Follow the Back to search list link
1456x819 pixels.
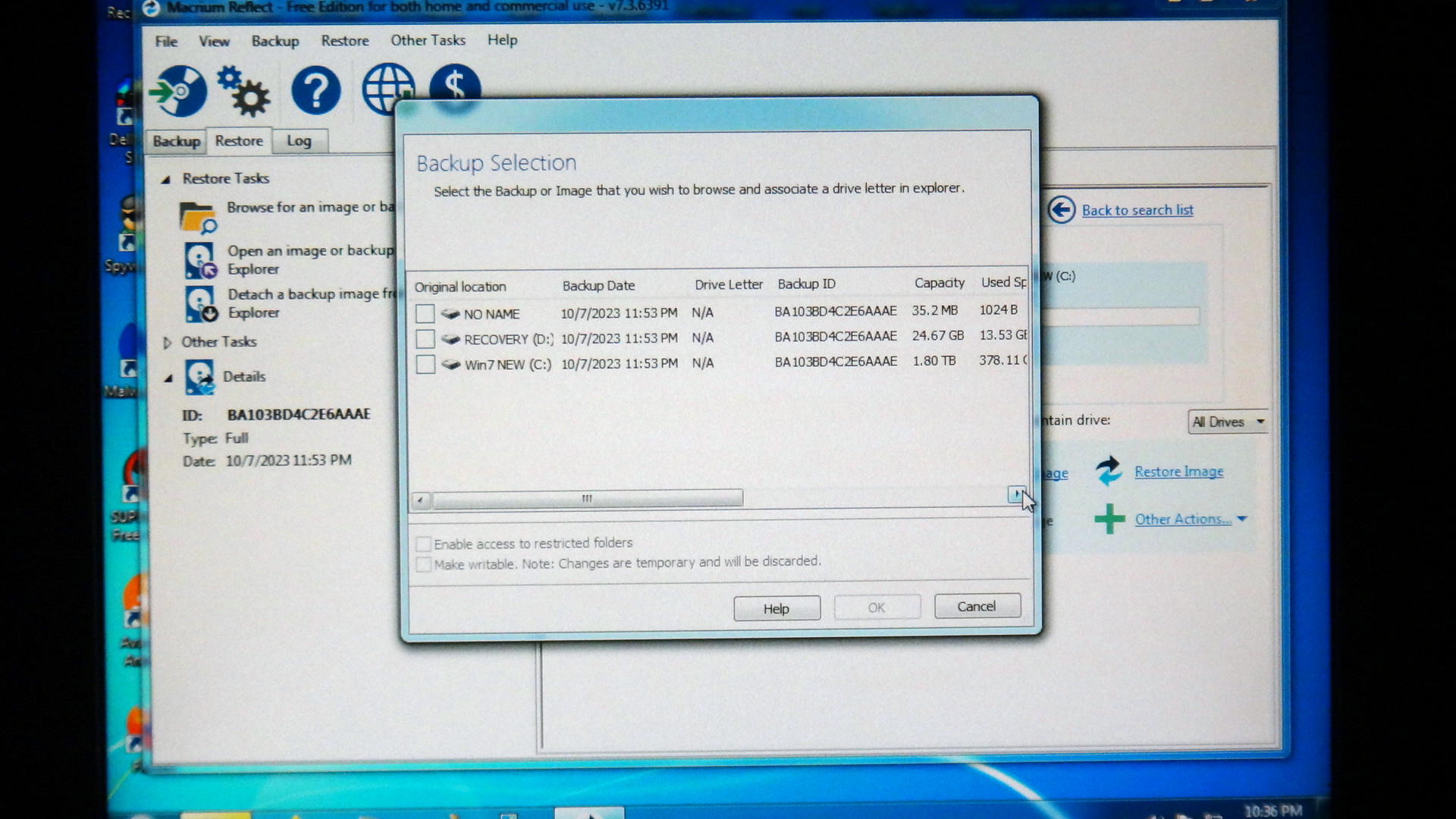tap(1137, 210)
